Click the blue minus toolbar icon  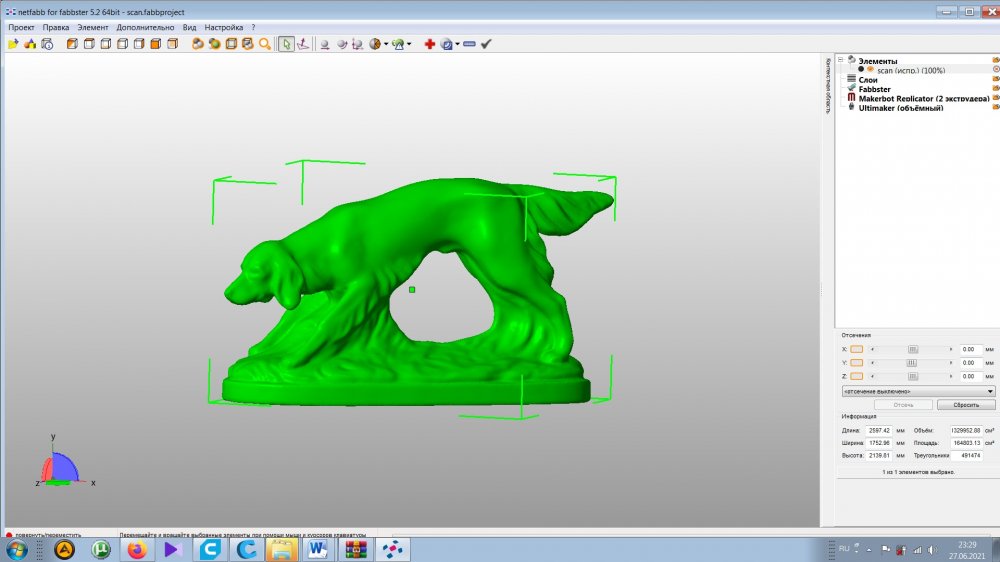(x=469, y=44)
